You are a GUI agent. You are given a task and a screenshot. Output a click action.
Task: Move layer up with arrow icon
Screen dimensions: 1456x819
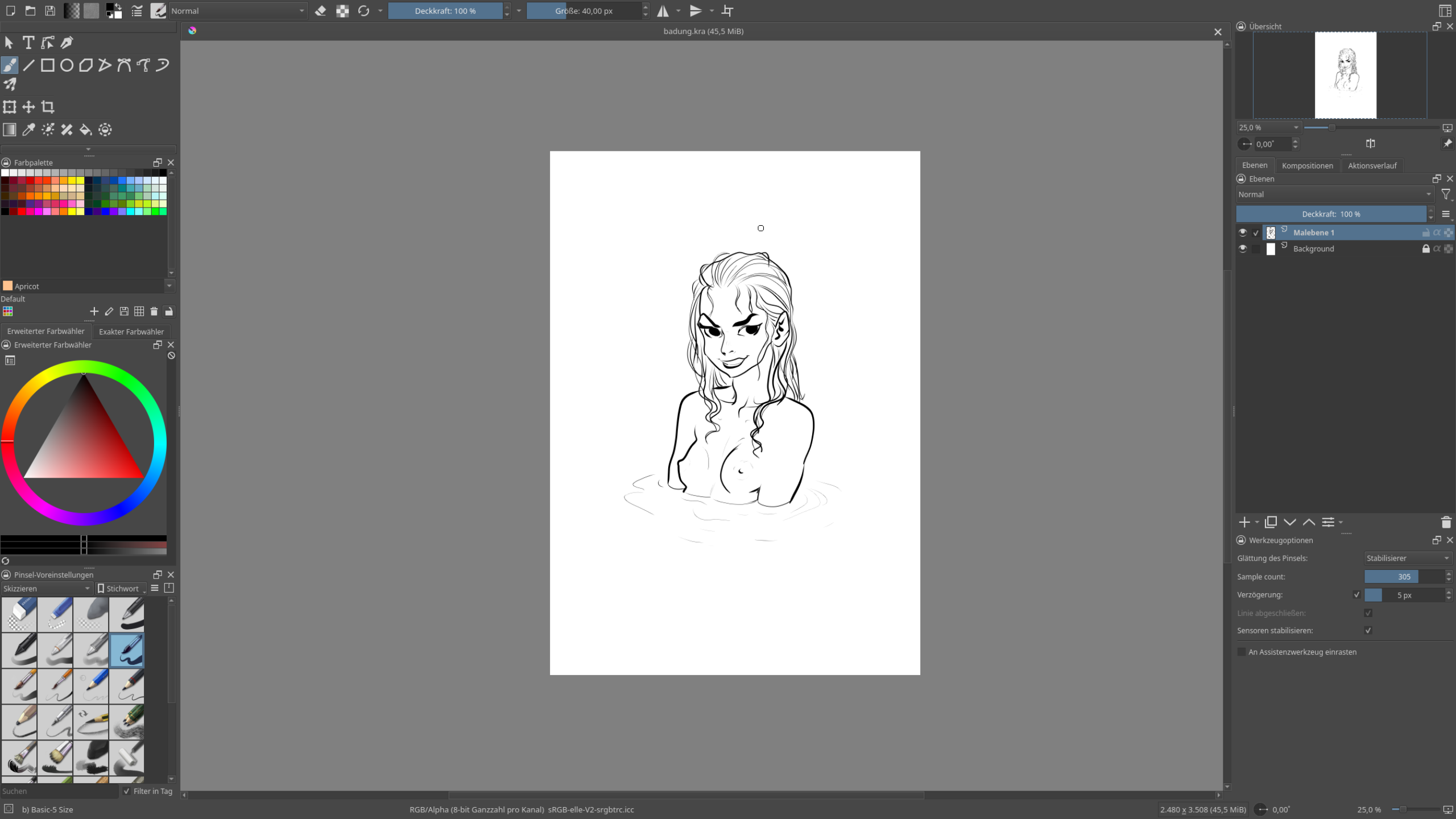click(1309, 522)
